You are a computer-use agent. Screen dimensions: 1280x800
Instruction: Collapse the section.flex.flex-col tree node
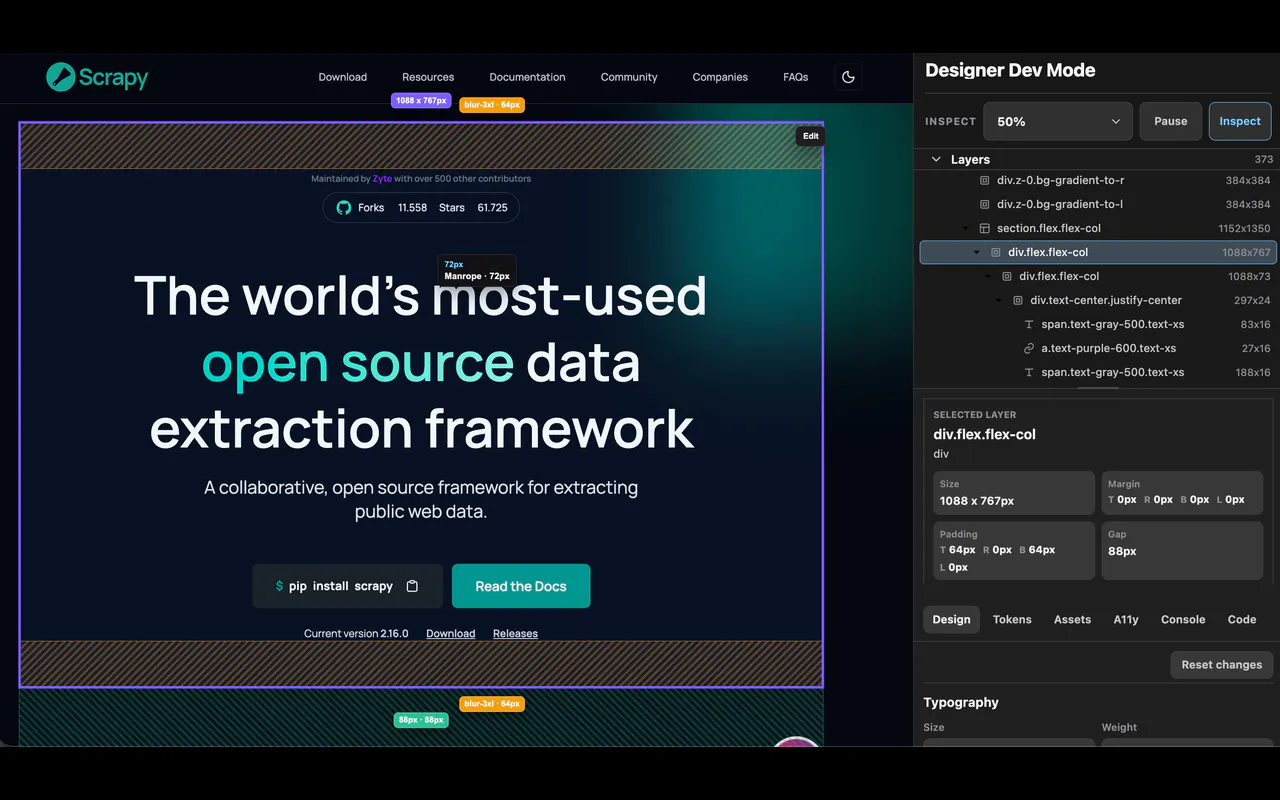[966, 229]
